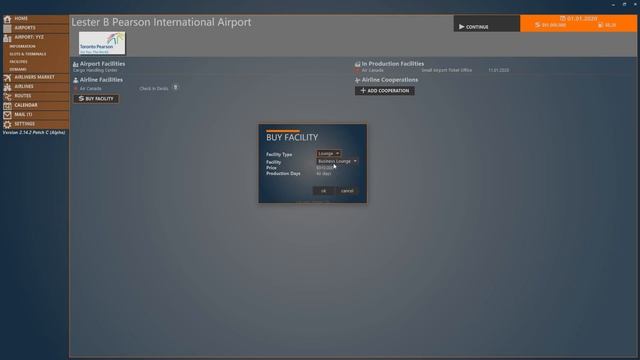Viewport: 640px width, 360px height.
Task: Open Slots & Terminals submenu entry
Action: 28,54
